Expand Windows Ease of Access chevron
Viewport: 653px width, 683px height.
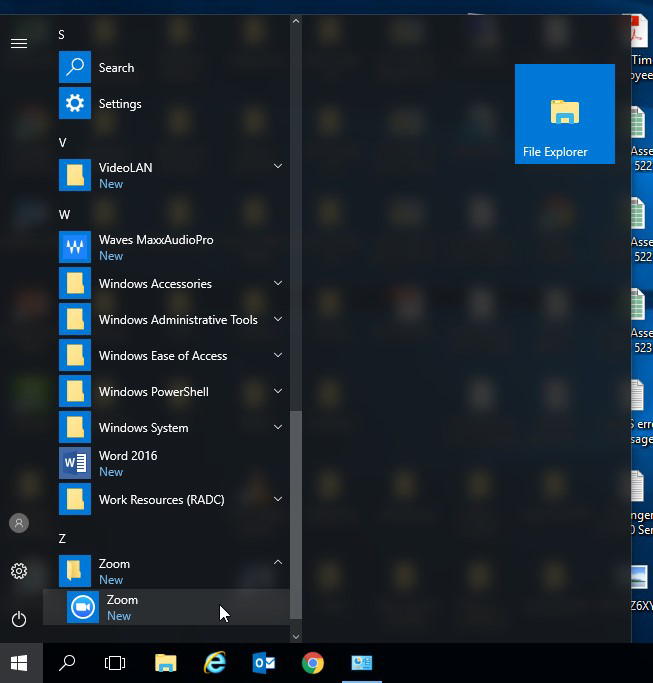tap(277, 355)
